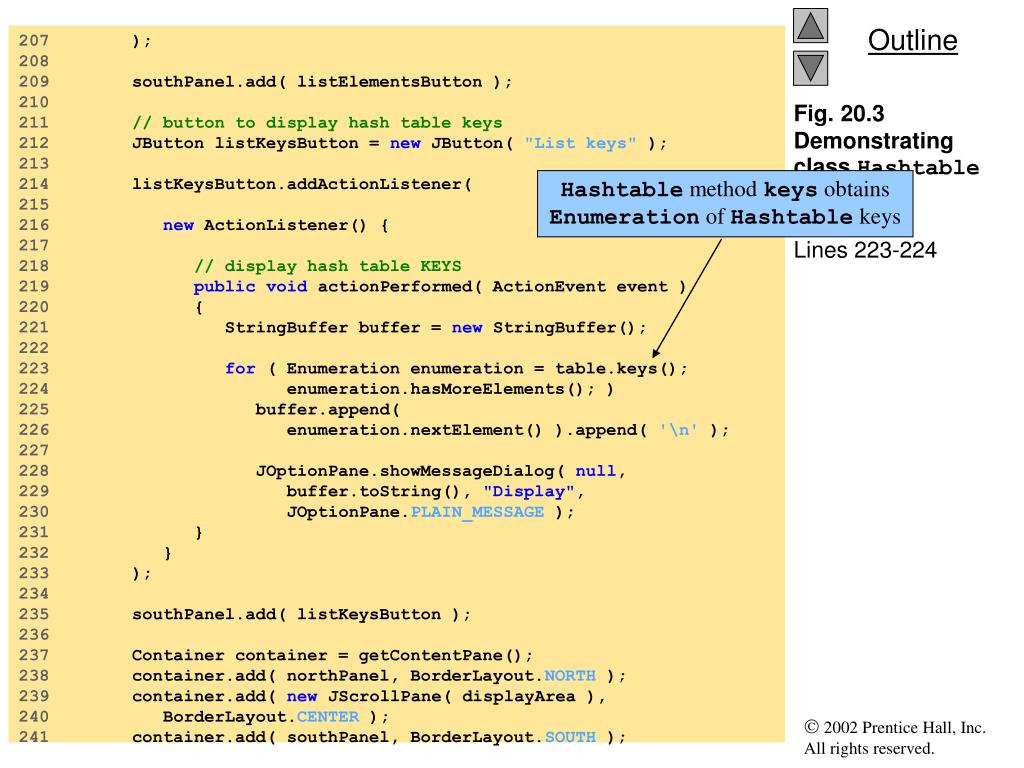Click line number 207 in the gutter
Image resolution: width=1024 pixels, height=768 pixels.
[35, 41]
